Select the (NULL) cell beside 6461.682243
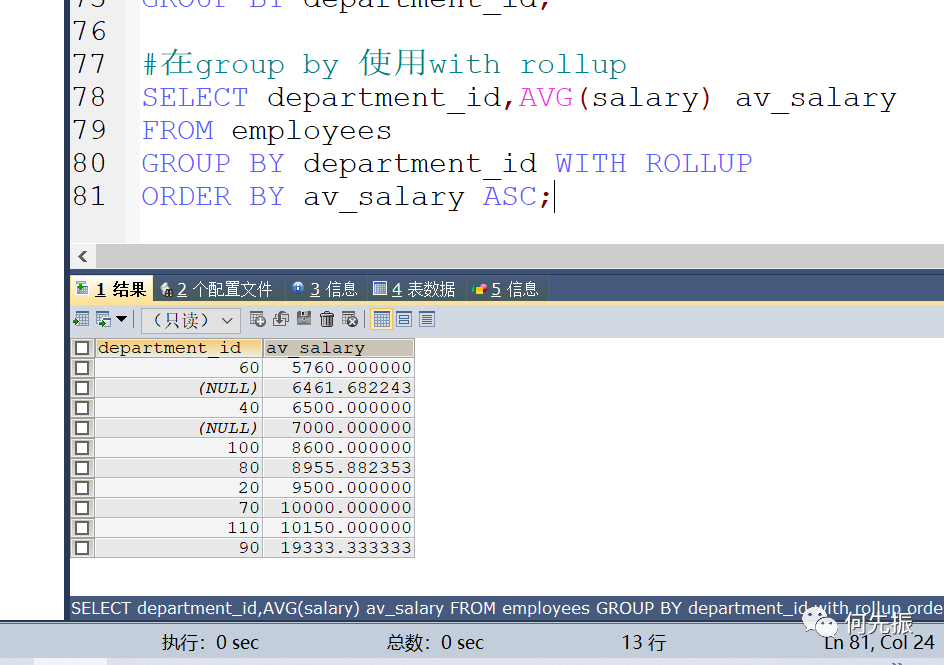This screenshot has width=944, height=665. (x=179, y=388)
